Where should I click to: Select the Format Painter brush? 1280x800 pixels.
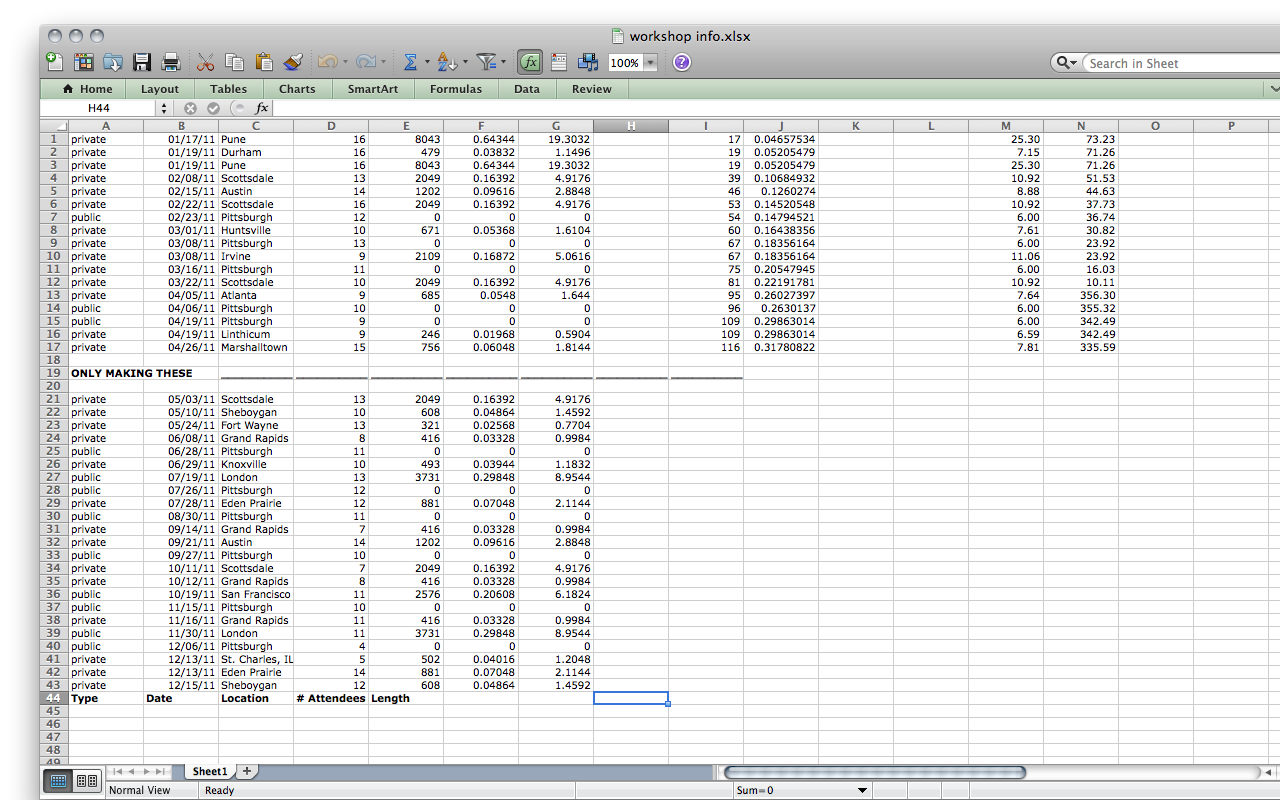pos(293,62)
